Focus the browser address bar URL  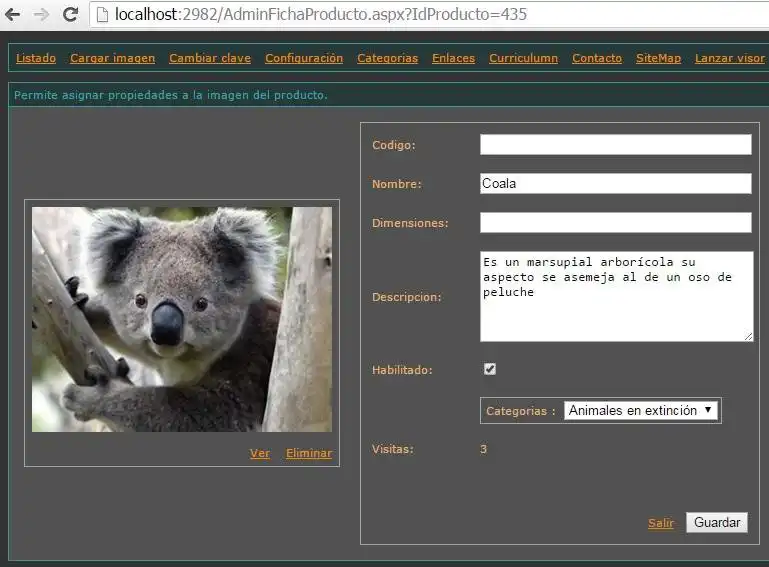click(x=321, y=15)
